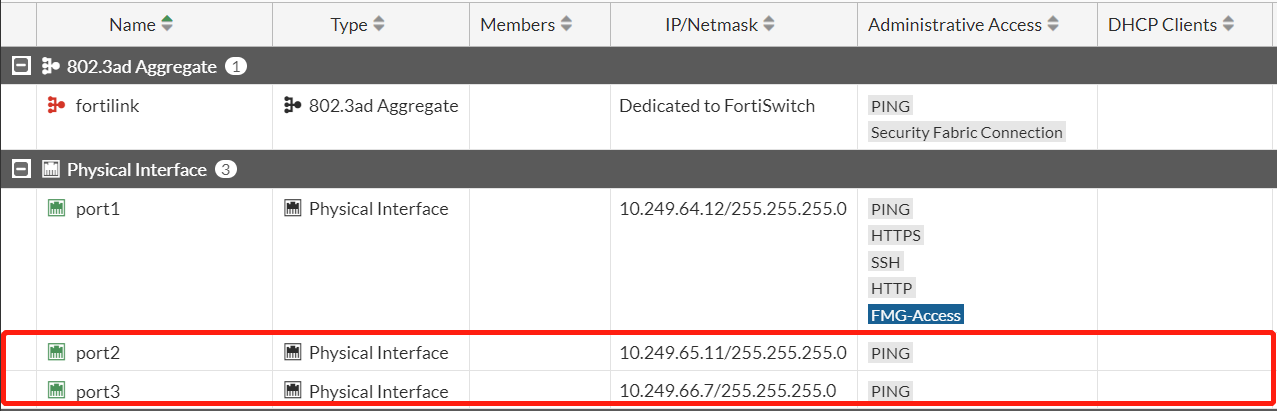Click the 802.3ad Aggregate group title
This screenshot has width=1277, height=411.
coord(142,67)
